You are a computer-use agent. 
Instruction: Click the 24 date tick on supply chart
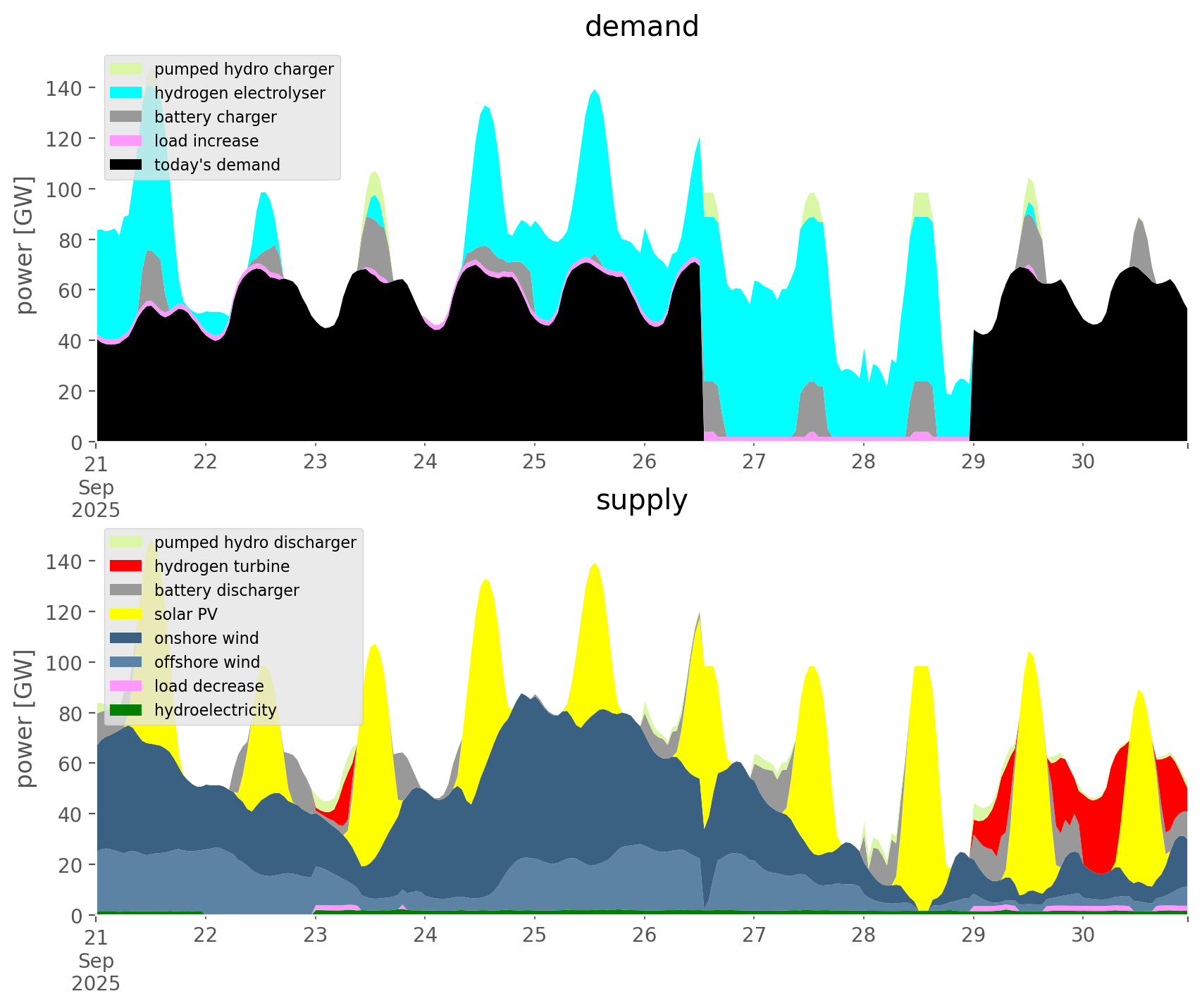(425, 935)
